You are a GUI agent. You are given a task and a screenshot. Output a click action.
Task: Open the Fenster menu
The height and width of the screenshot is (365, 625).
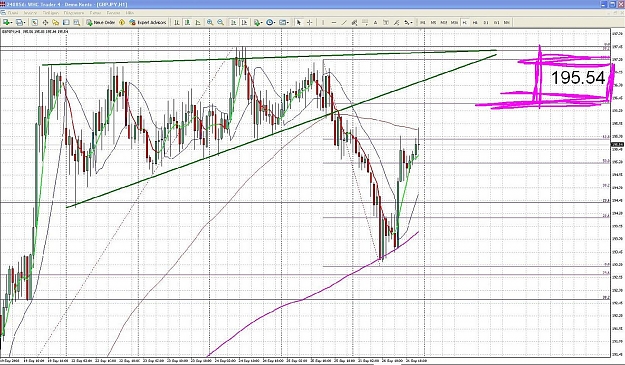(x=114, y=13)
